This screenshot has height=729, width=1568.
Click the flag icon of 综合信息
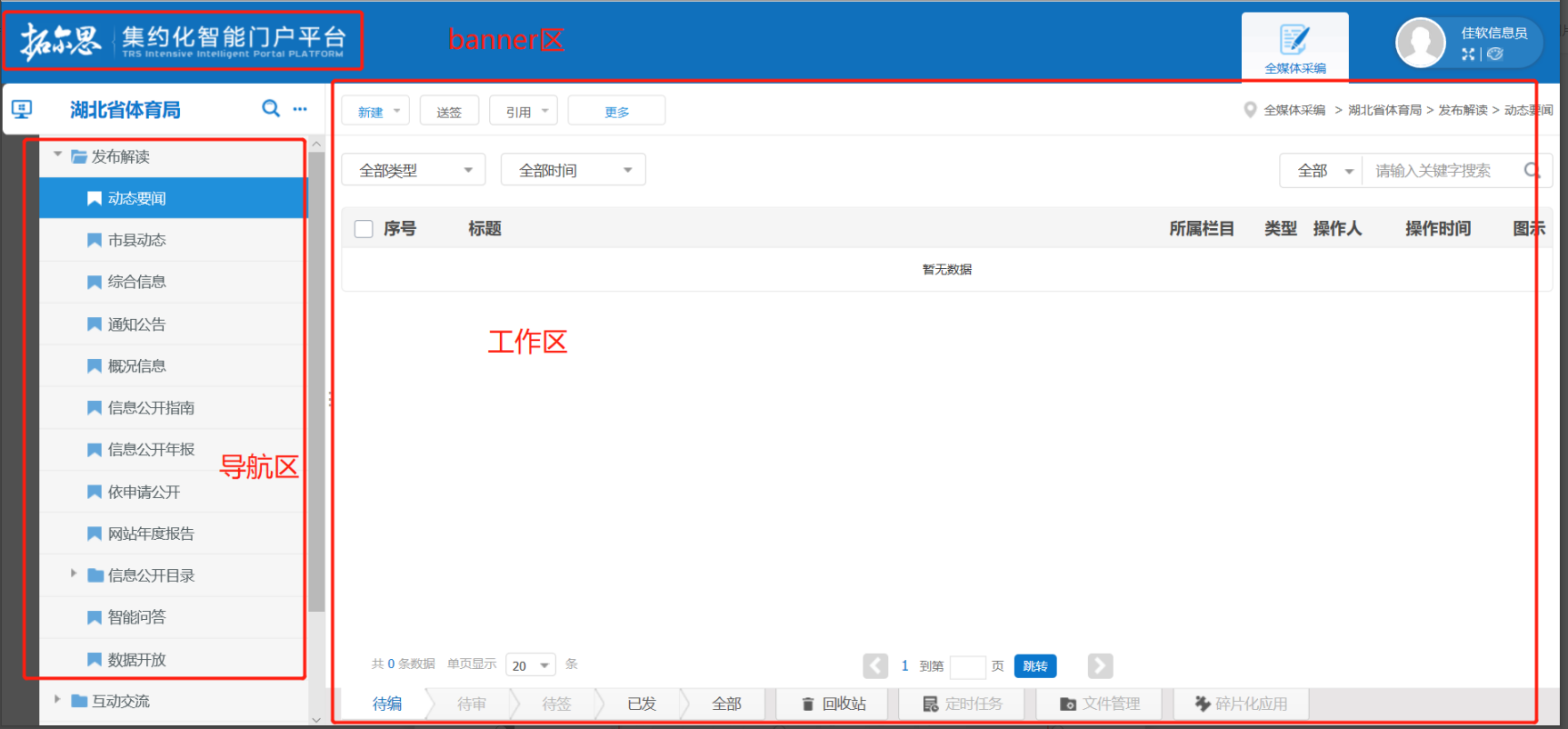[x=94, y=282]
